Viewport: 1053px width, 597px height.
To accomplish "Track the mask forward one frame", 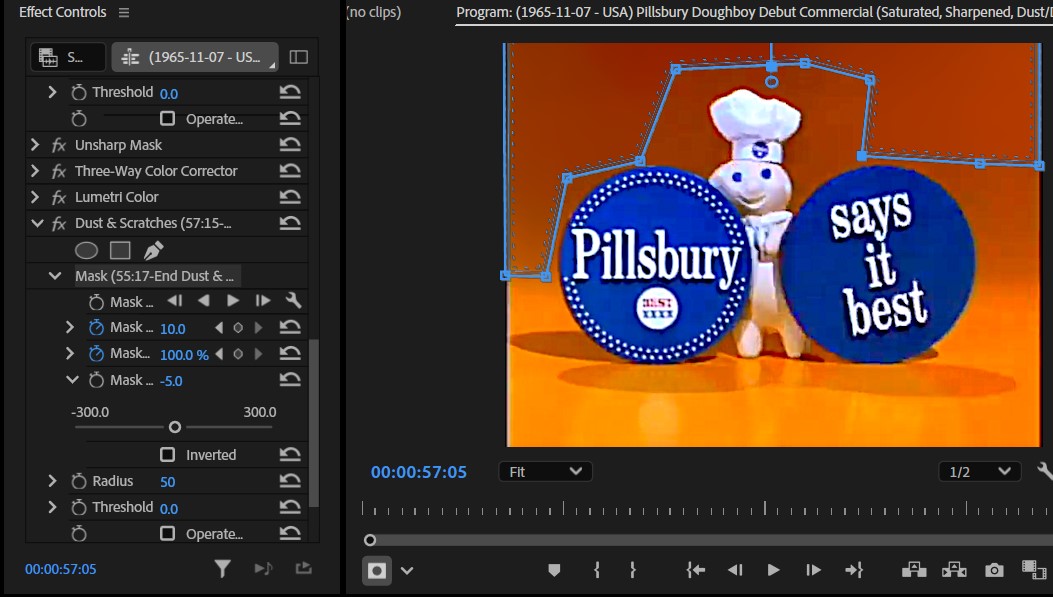I will (x=263, y=301).
